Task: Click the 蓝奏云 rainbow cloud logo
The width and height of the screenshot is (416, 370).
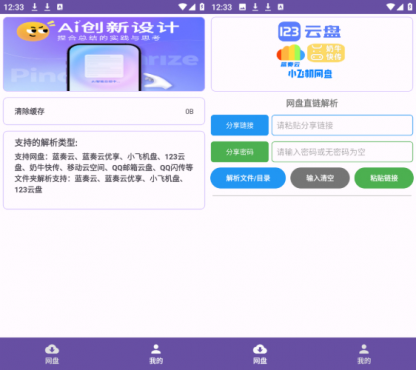Action: pos(290,55)
